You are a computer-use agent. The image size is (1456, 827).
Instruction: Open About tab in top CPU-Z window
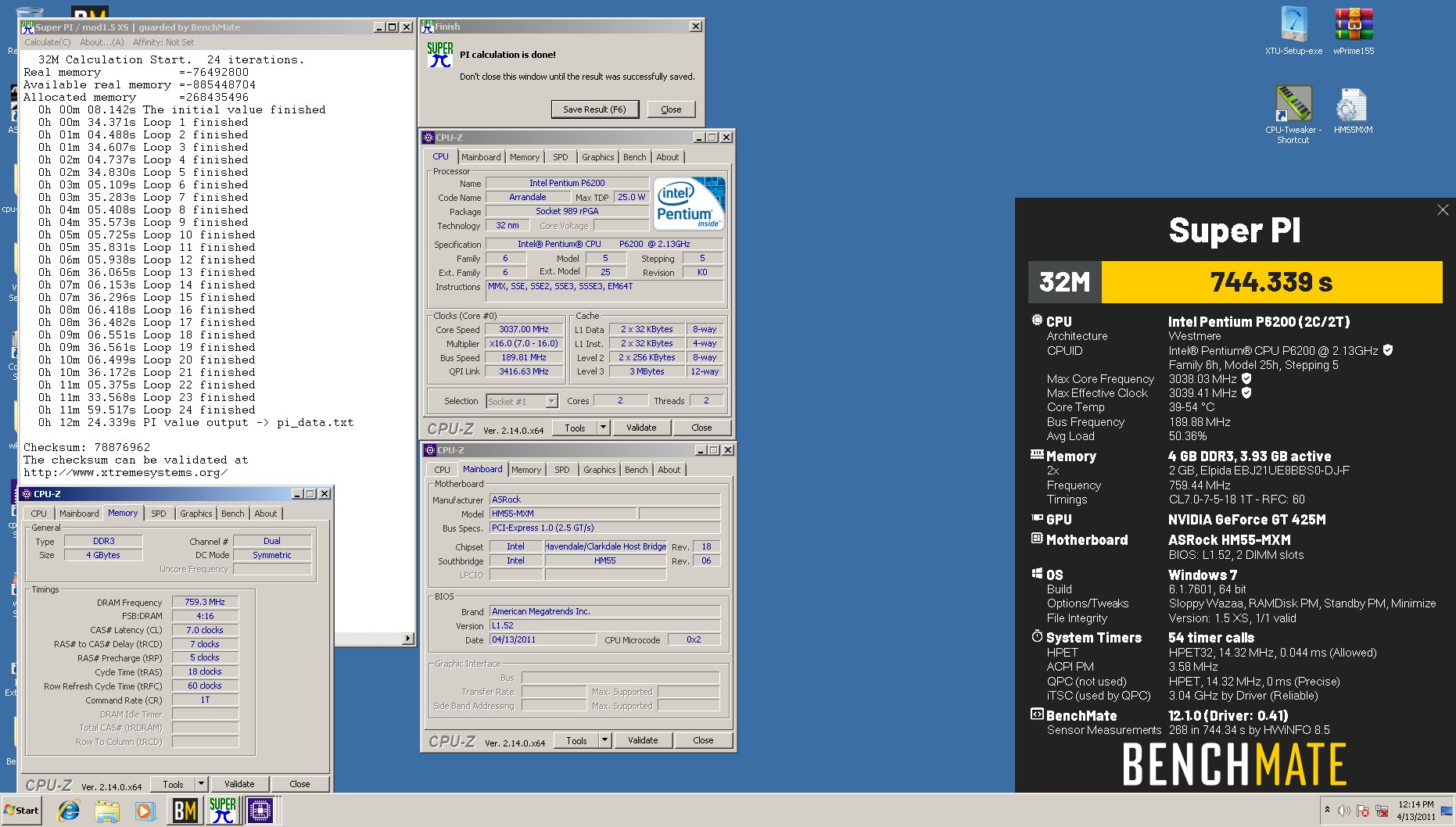pyautogui.click(x=668, y=157)
